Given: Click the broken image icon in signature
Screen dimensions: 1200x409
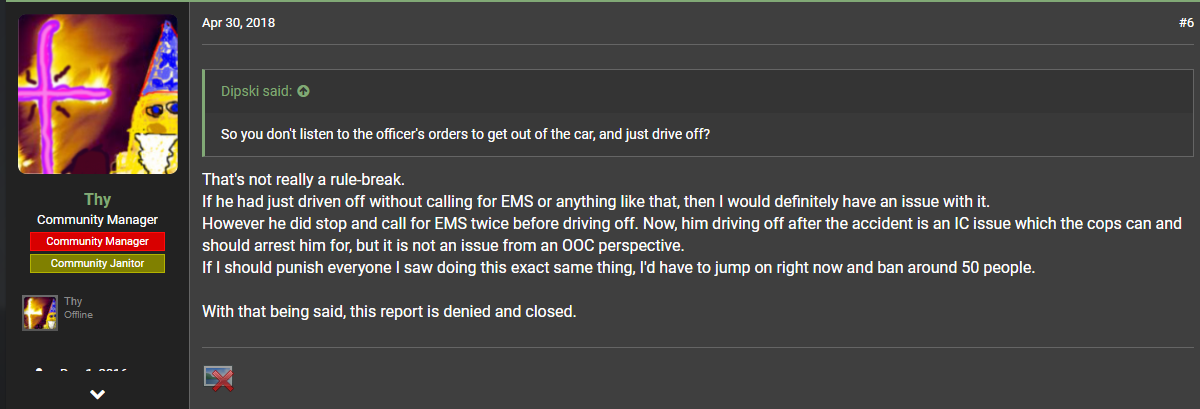Looking at the screenshot, I should [x=217, y=378].
